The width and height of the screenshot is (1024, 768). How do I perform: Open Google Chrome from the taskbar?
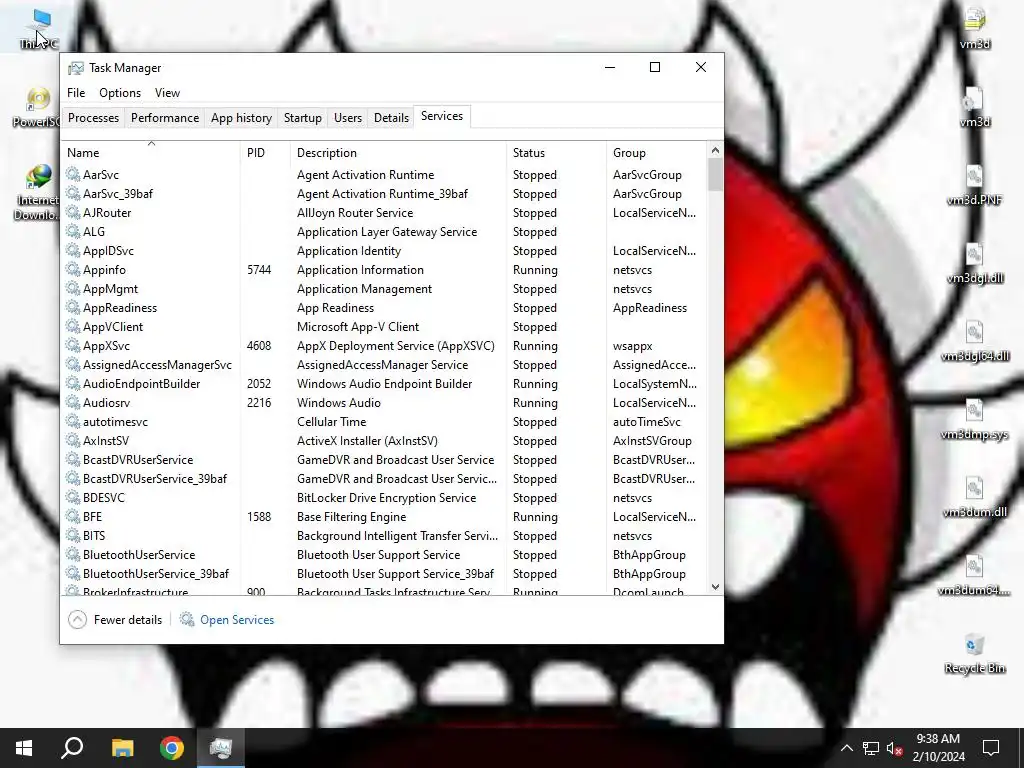click(x=172, y=748)
